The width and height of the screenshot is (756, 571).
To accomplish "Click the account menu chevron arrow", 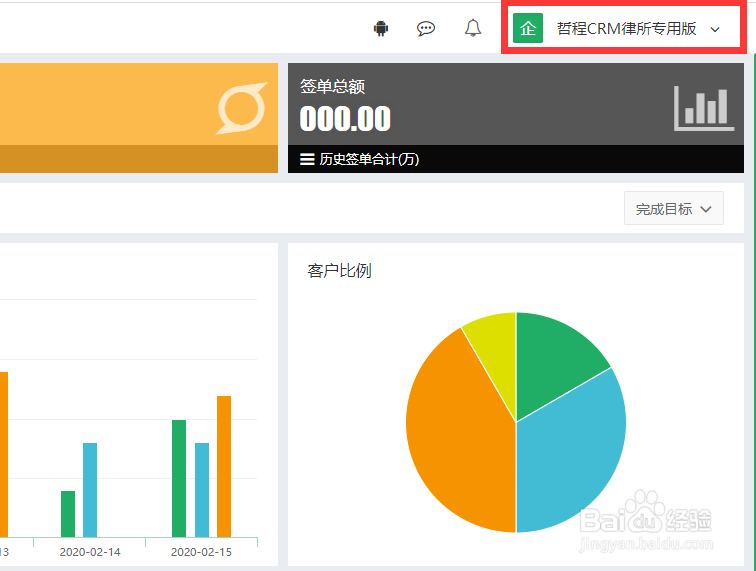I will click(x=715, y=29).
